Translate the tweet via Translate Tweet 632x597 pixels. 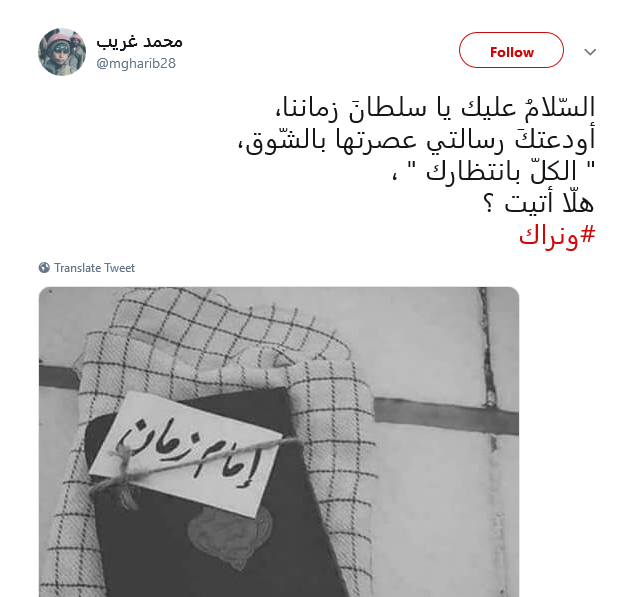click(x=87, y=268)
